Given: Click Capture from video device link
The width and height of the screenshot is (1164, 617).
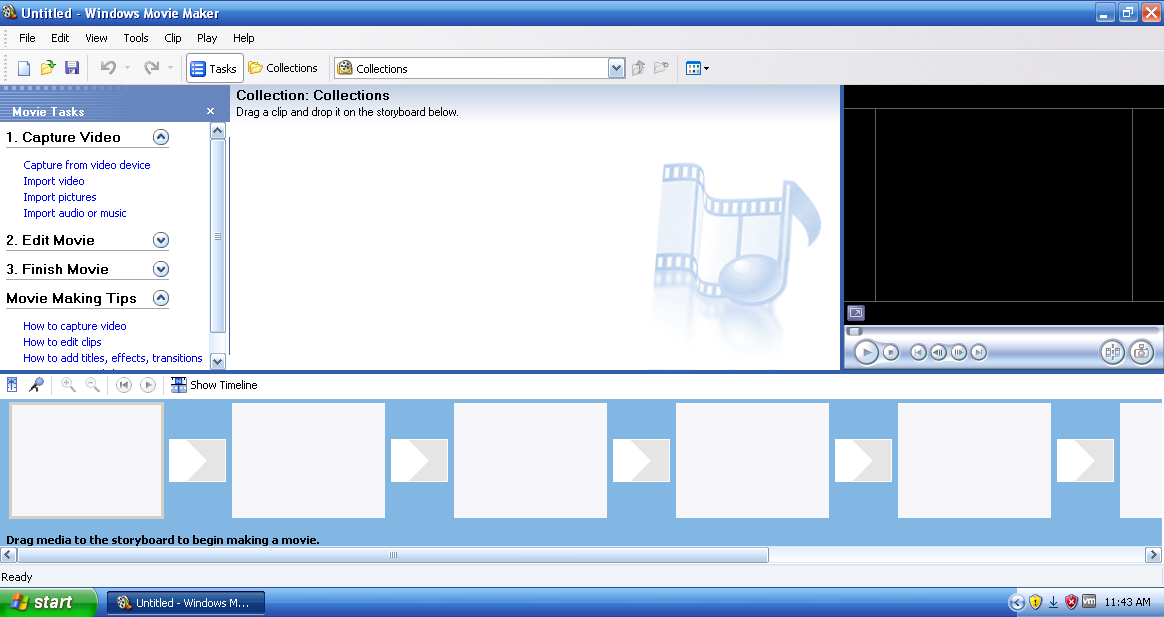Looking at the screenshot, I should [x=87, y=165].
